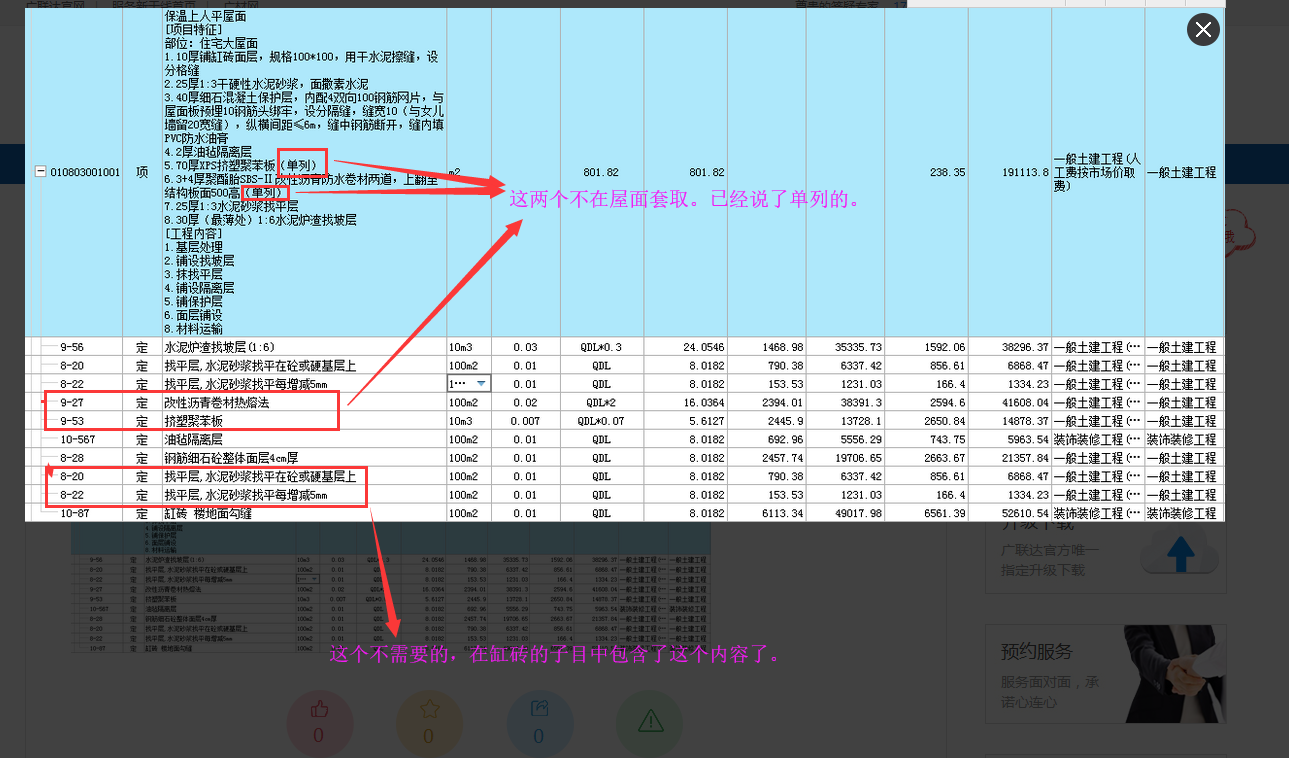1289x758 pixels.
Task: Click the composite unit price 2663.67
Action: pos(945,458)
